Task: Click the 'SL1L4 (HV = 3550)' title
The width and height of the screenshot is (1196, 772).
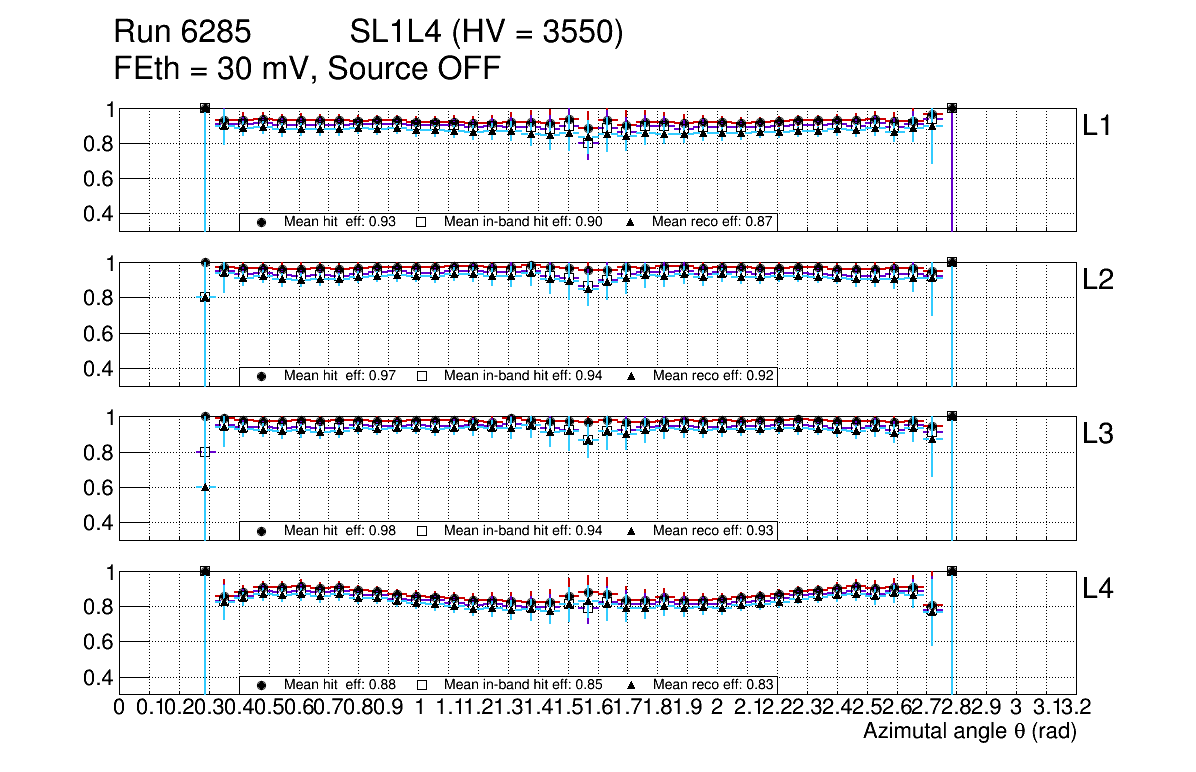Action: [486, 34]
